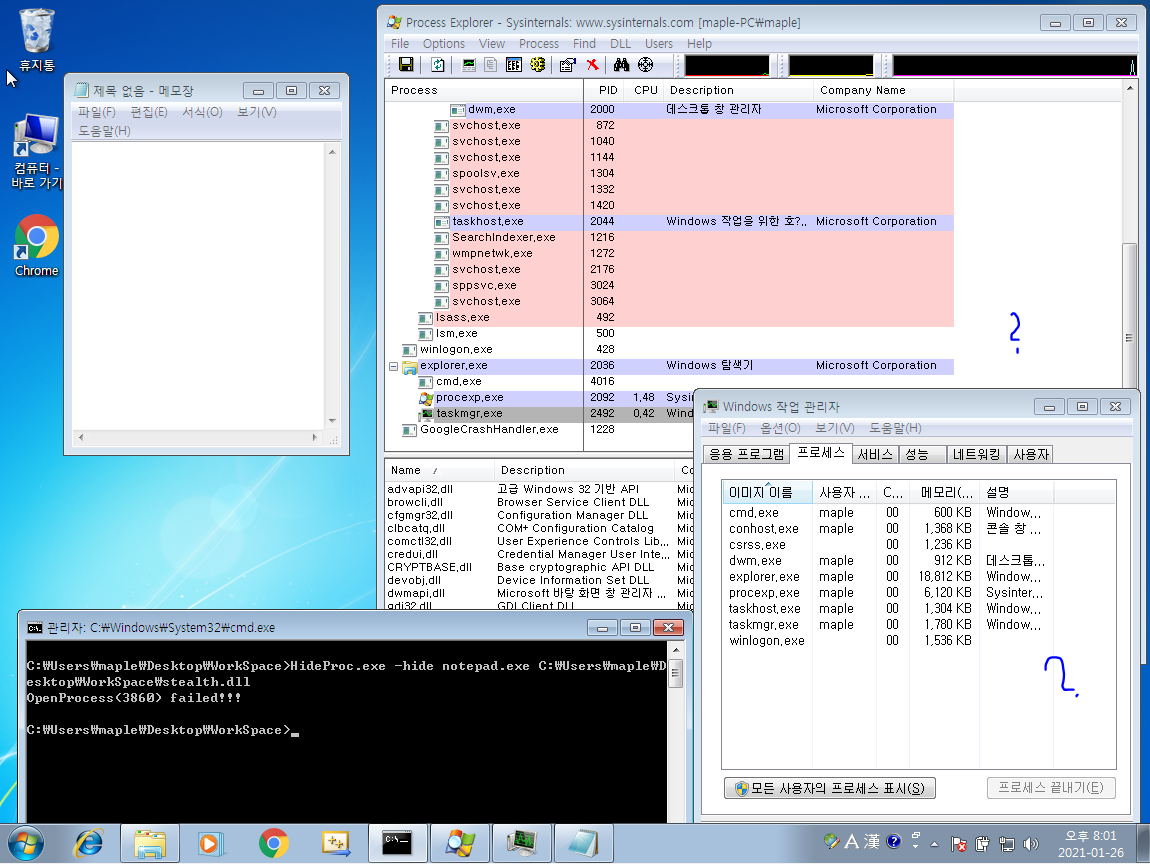Open Windows Explorer folder taskbar icon

(150, 843)
